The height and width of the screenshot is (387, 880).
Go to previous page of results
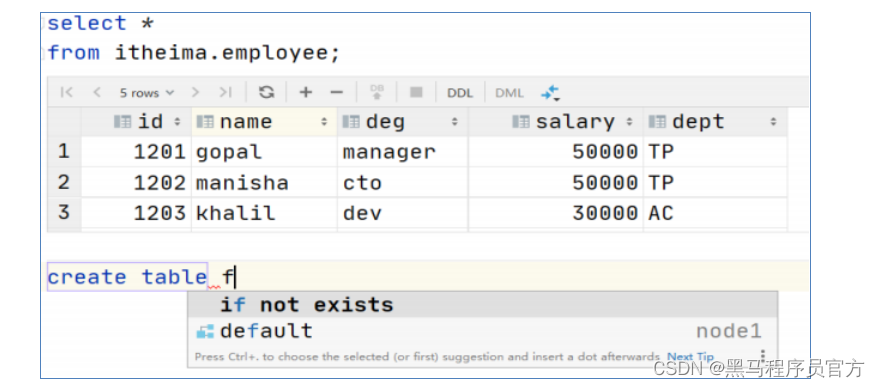click(97, 92)
